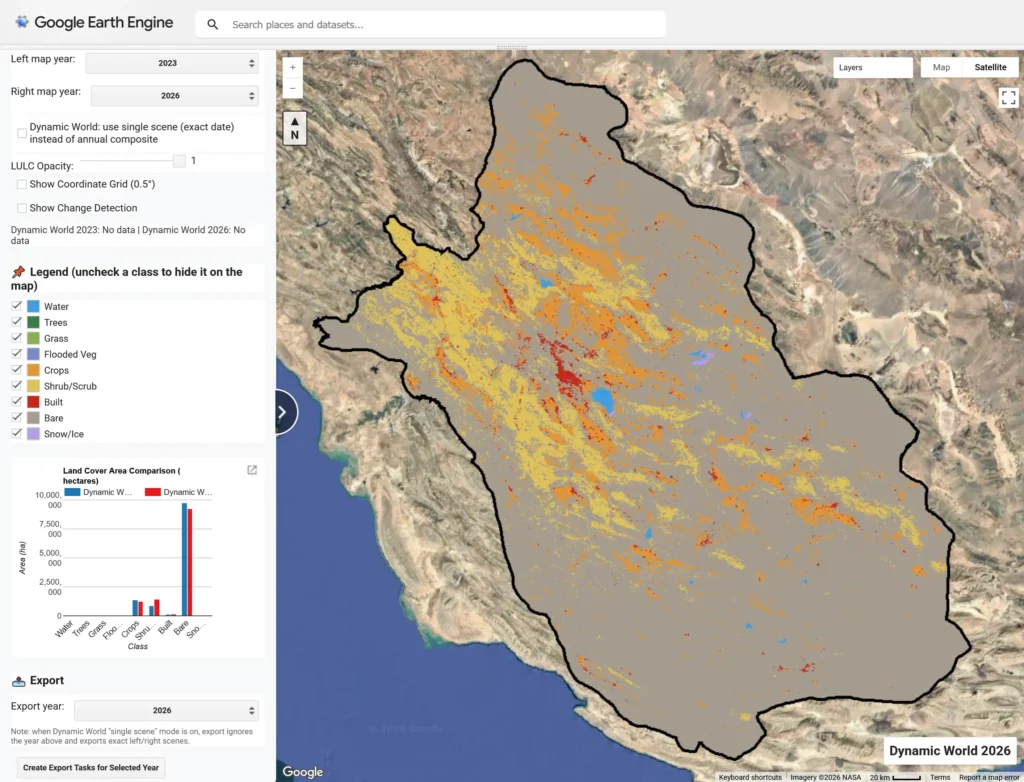Switch to Map view tab

click(941, 67)
